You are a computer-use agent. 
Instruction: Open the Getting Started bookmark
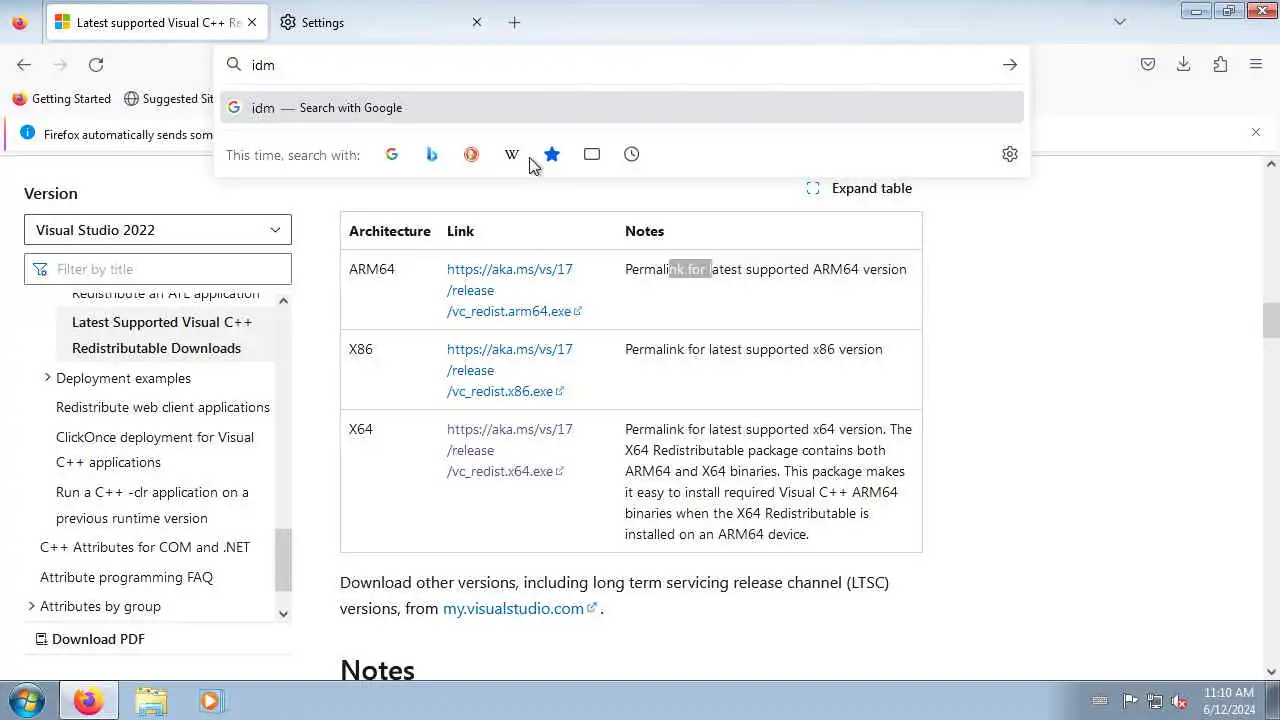click(61, 99)
